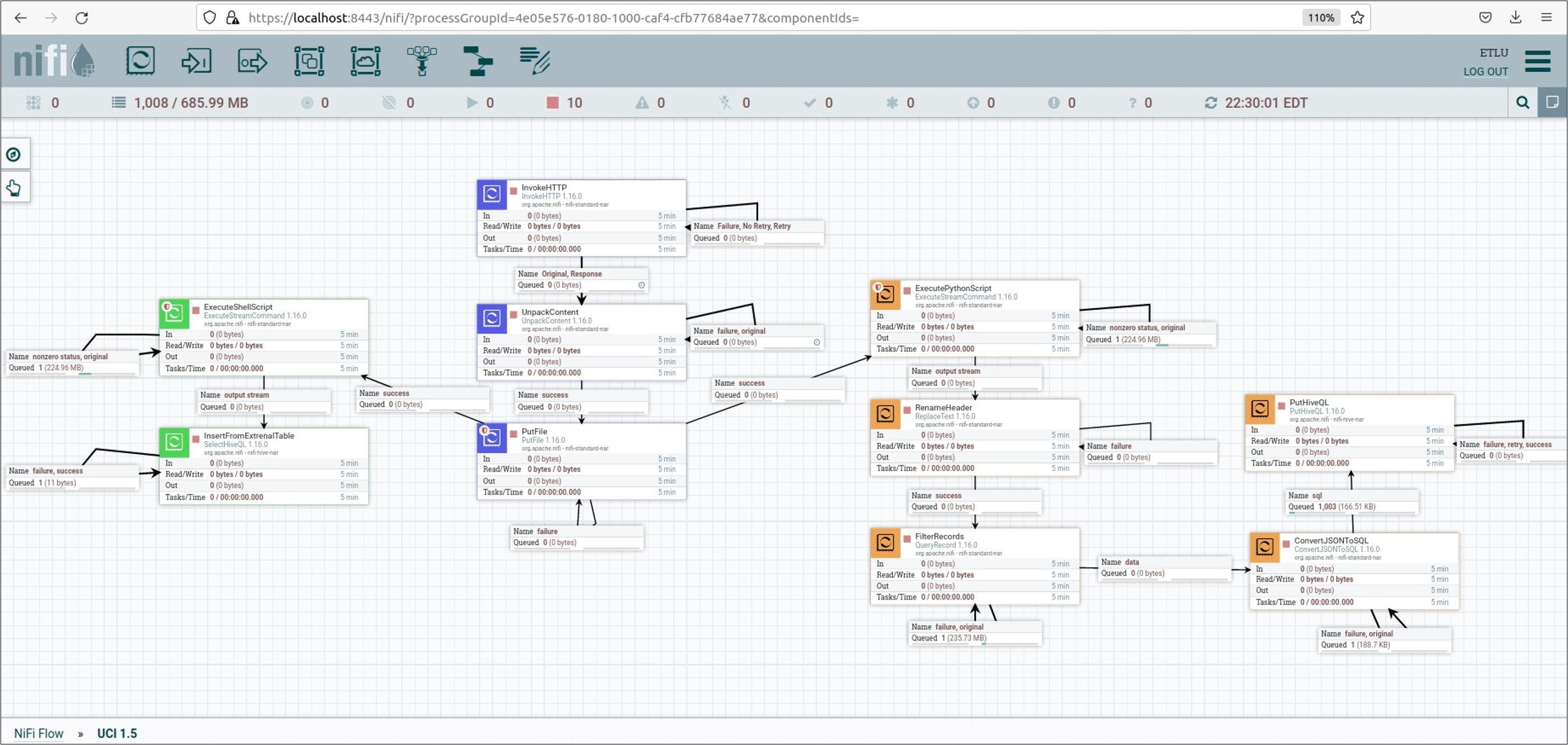Select the Process Group toolbar icon

tap(309, 61)
